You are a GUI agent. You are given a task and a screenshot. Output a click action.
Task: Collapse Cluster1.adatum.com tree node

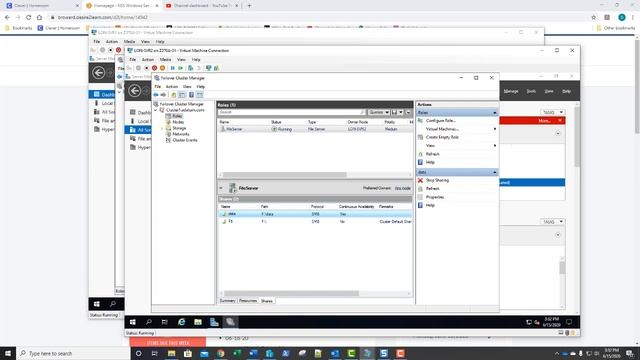pos(156,110)
